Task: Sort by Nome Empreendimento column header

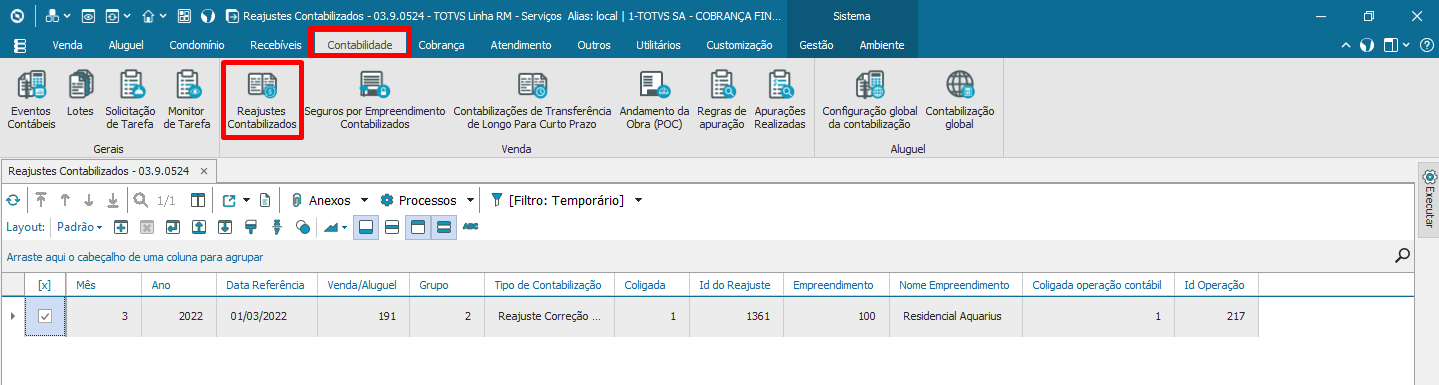Action: coord(955,285)
